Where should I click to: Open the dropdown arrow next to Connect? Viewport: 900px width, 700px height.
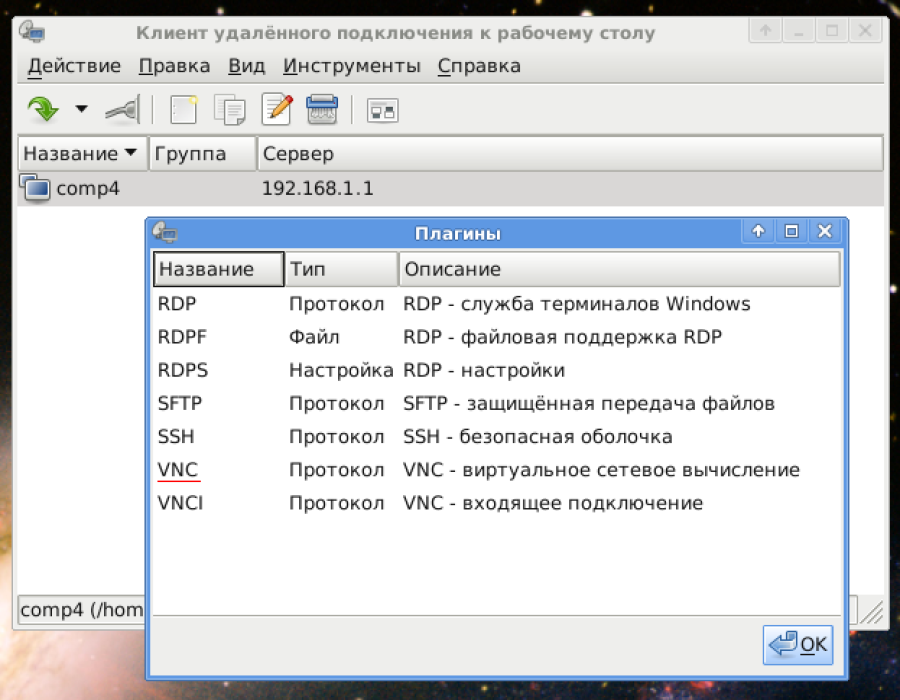(x=82, y=108)
